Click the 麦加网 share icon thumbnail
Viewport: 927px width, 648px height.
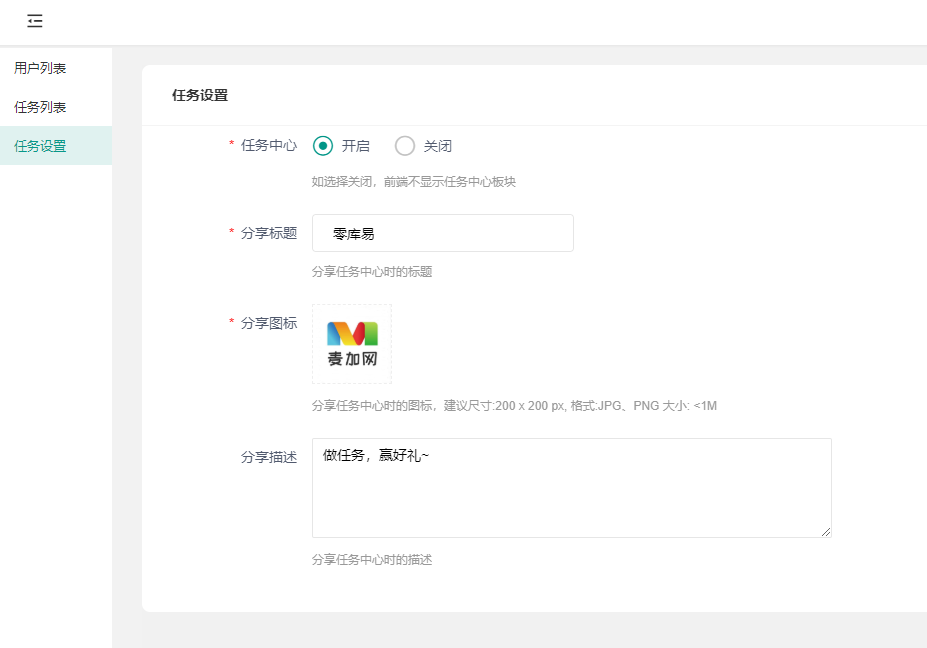(x=352, y=344)
